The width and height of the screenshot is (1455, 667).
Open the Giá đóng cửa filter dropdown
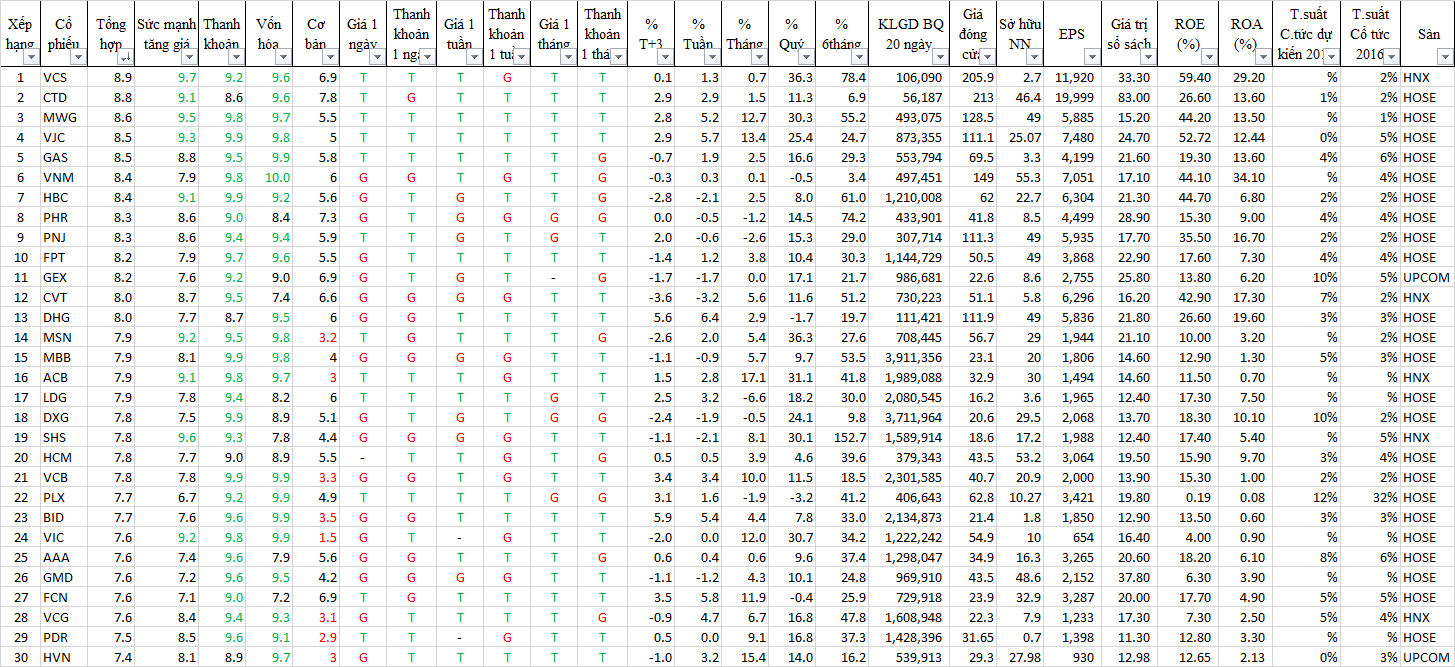[989, 58]
